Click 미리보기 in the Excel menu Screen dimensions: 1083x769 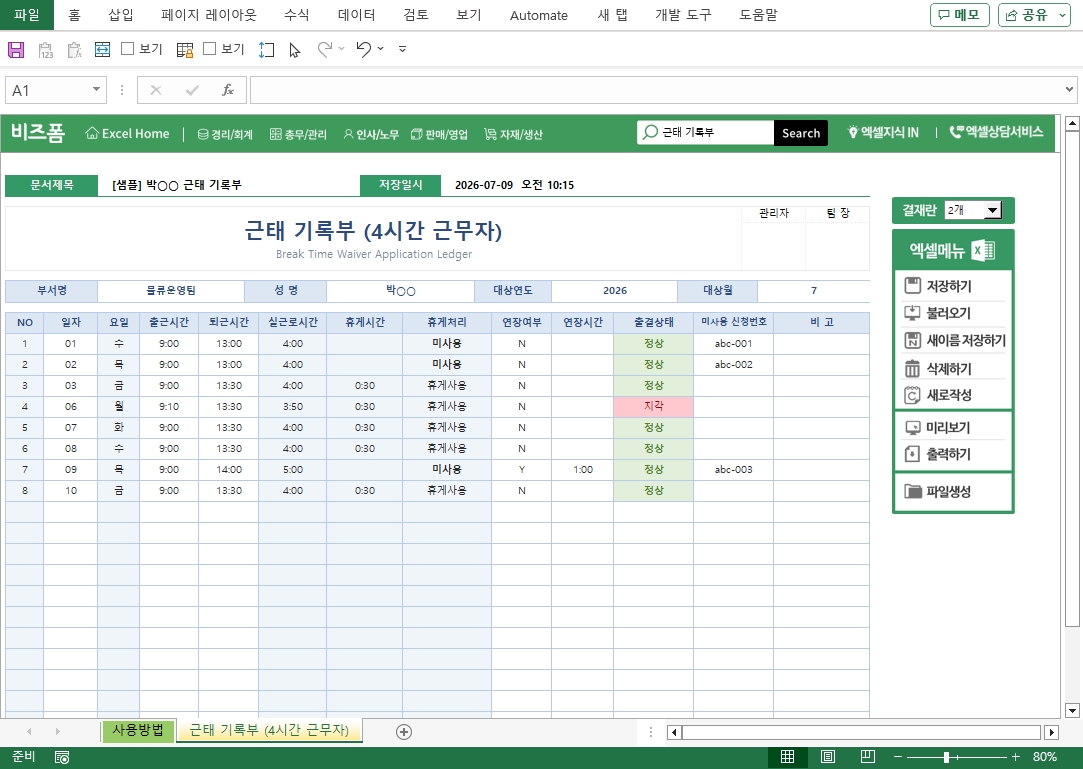point(953,428)
